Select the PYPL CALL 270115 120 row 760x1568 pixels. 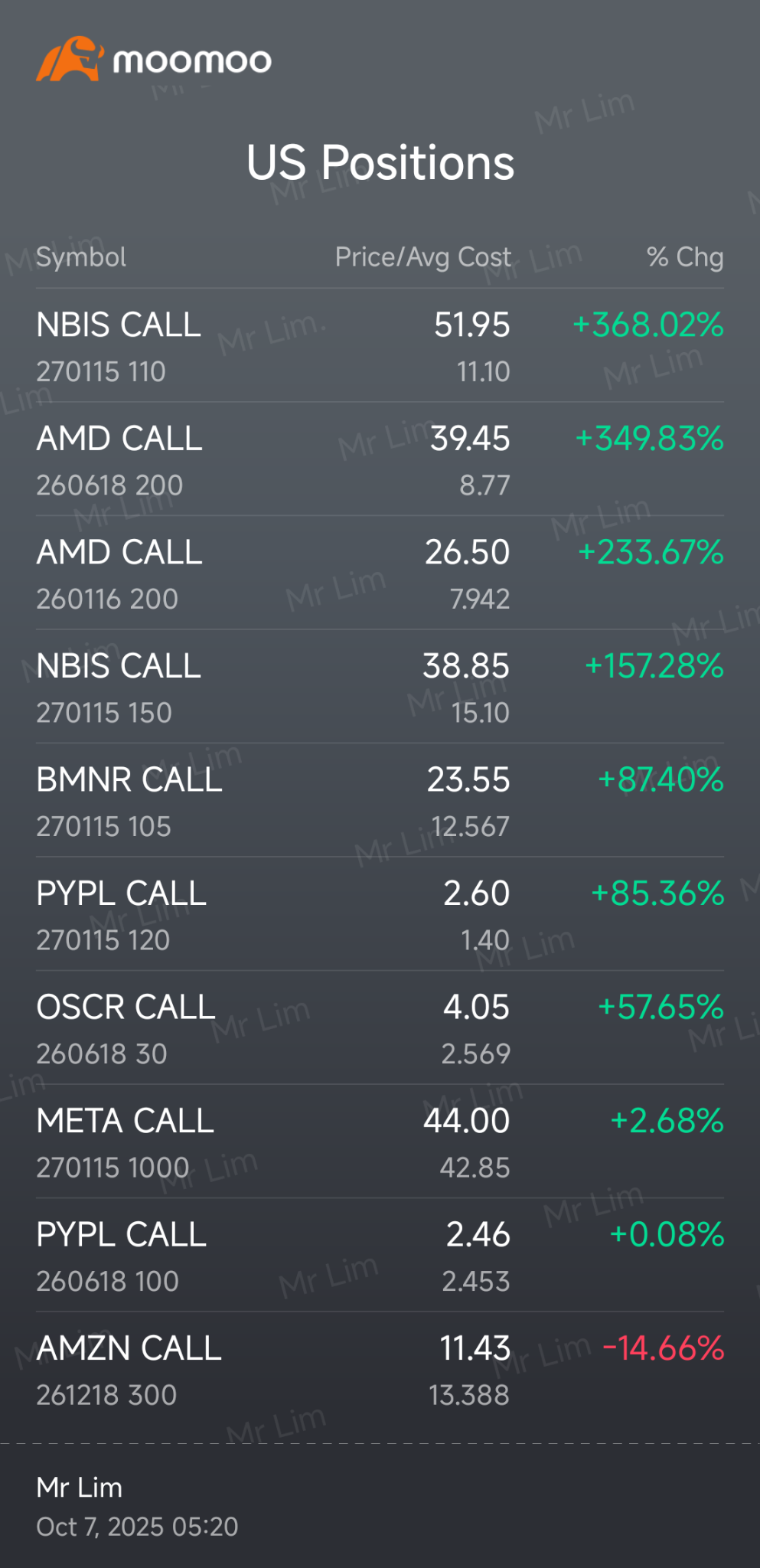point(121,914)
